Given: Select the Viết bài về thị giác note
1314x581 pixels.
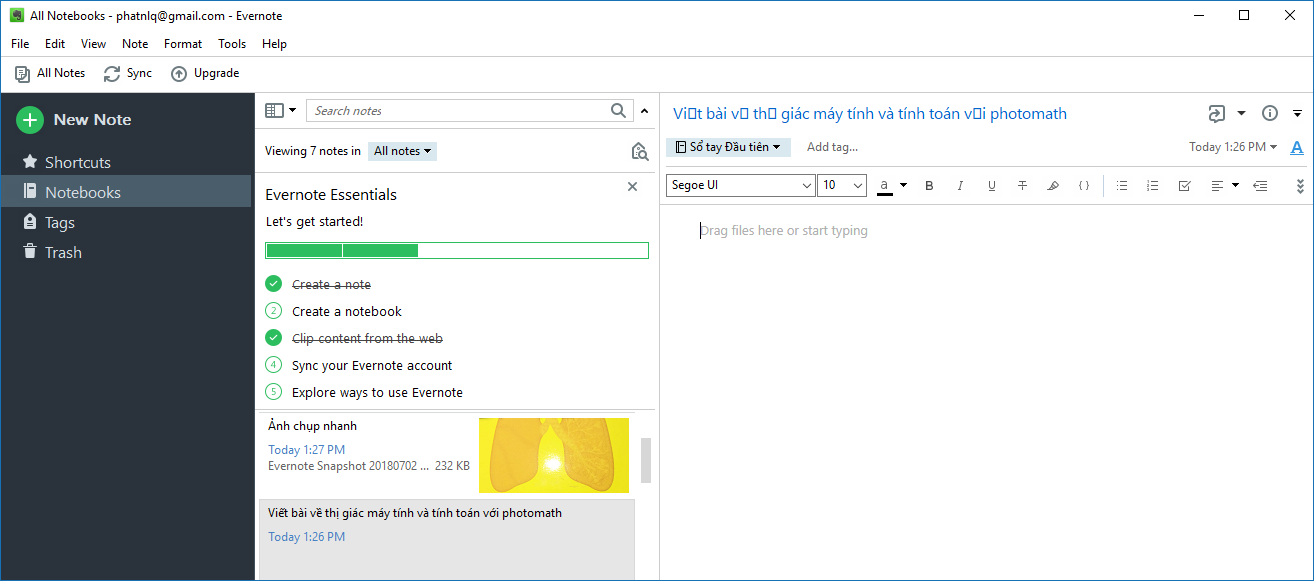Looking at the screenshot, I should pos(446,539).
